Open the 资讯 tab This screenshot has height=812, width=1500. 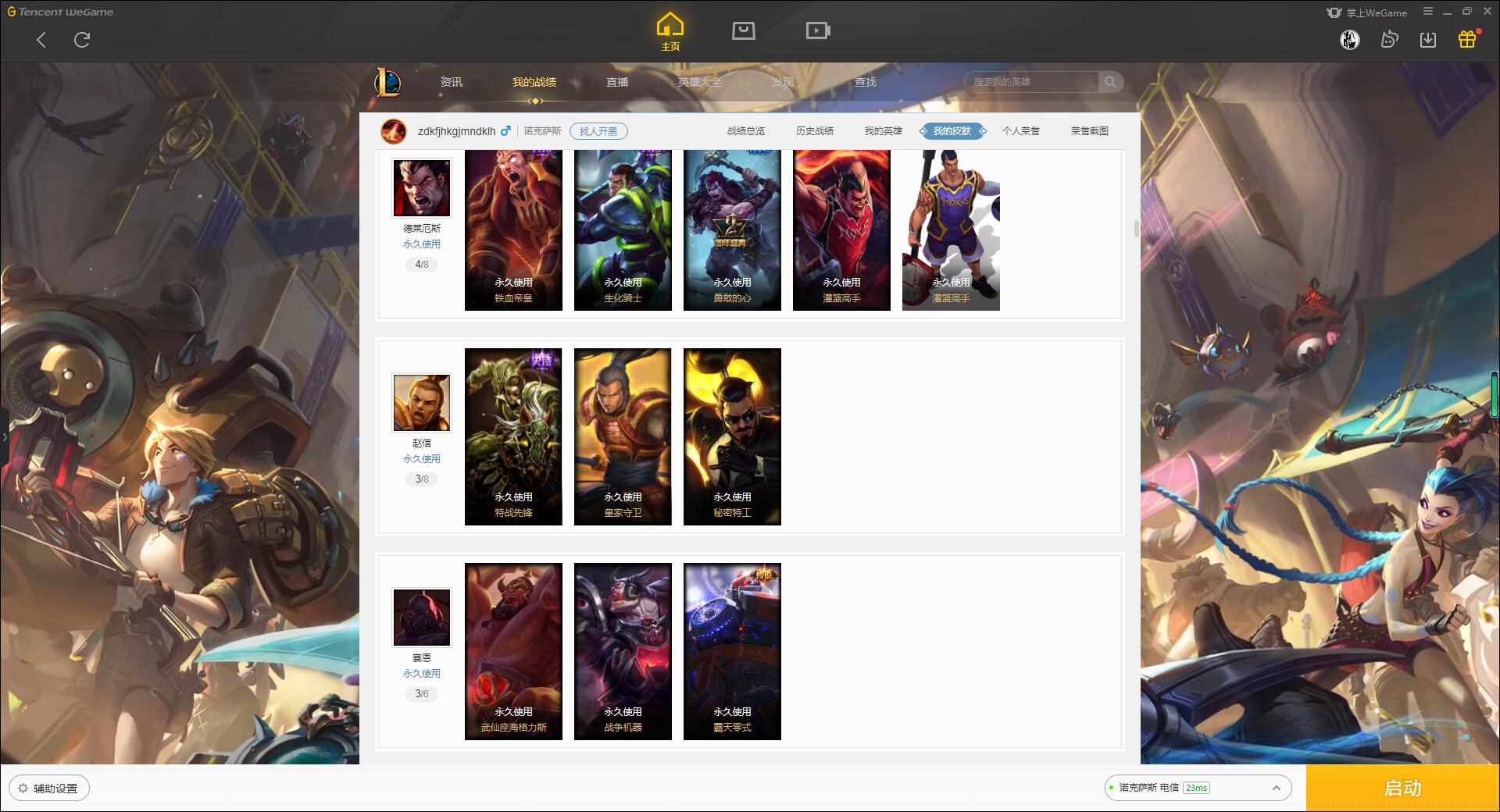tap(451, 82)
